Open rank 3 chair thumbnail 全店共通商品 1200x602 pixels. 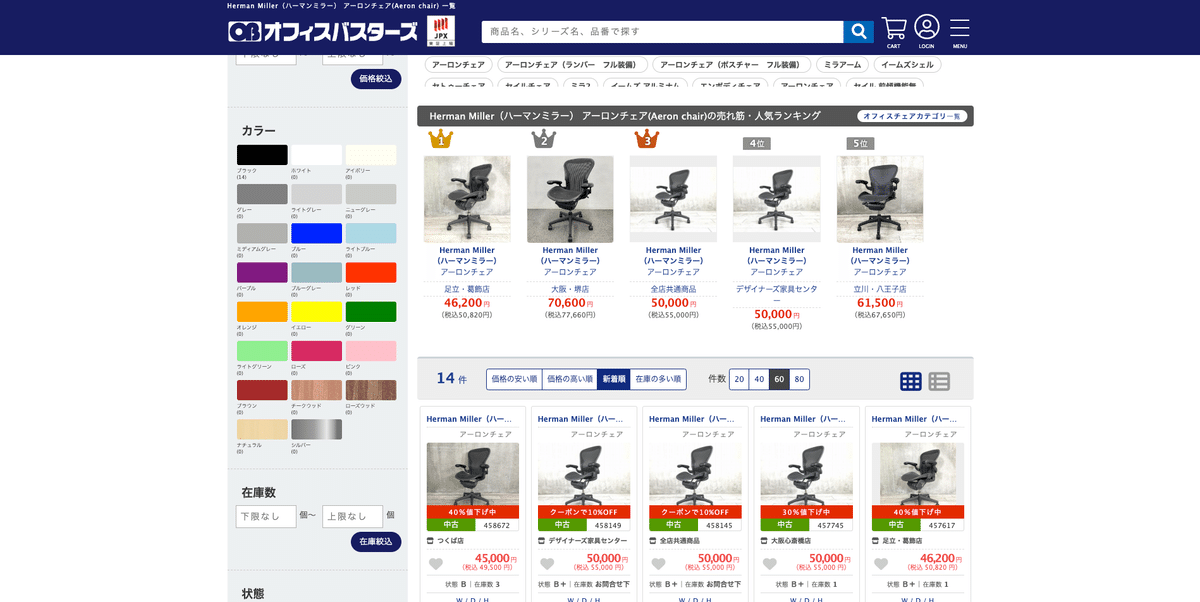(673, 199)
